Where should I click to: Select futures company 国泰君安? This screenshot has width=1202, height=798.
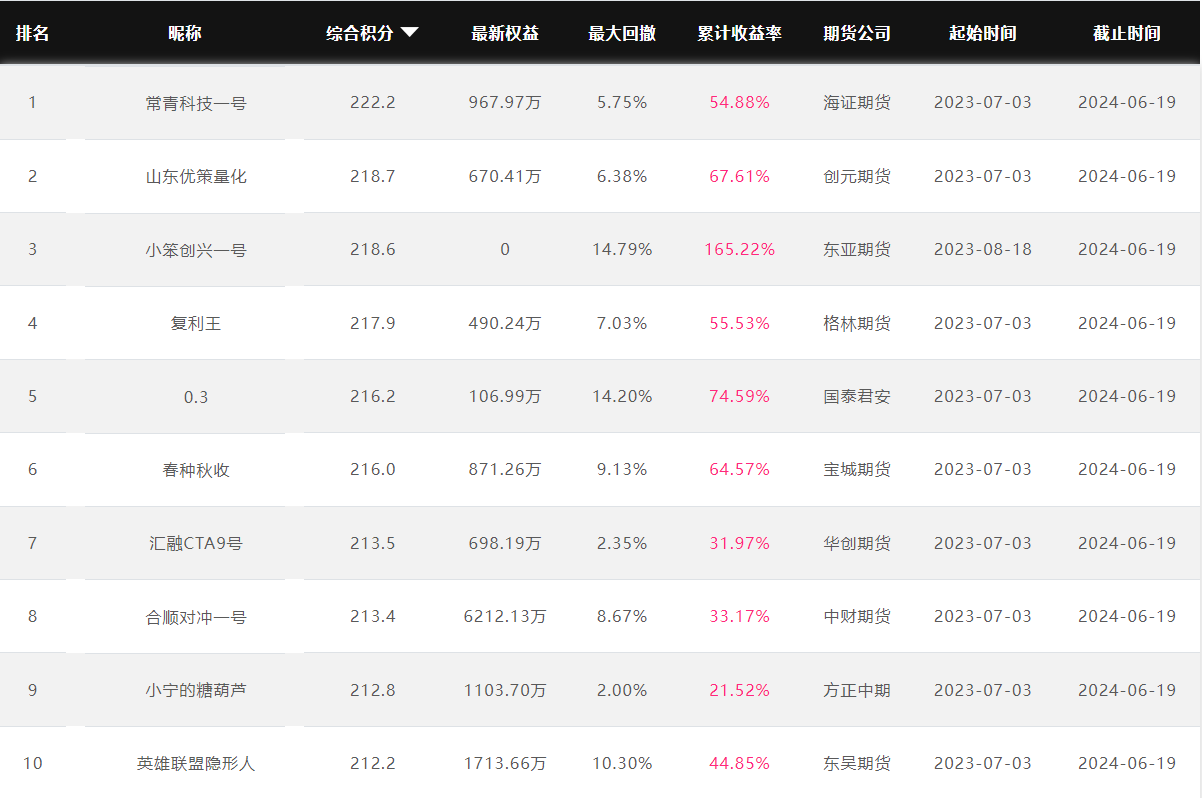point(857,396)
